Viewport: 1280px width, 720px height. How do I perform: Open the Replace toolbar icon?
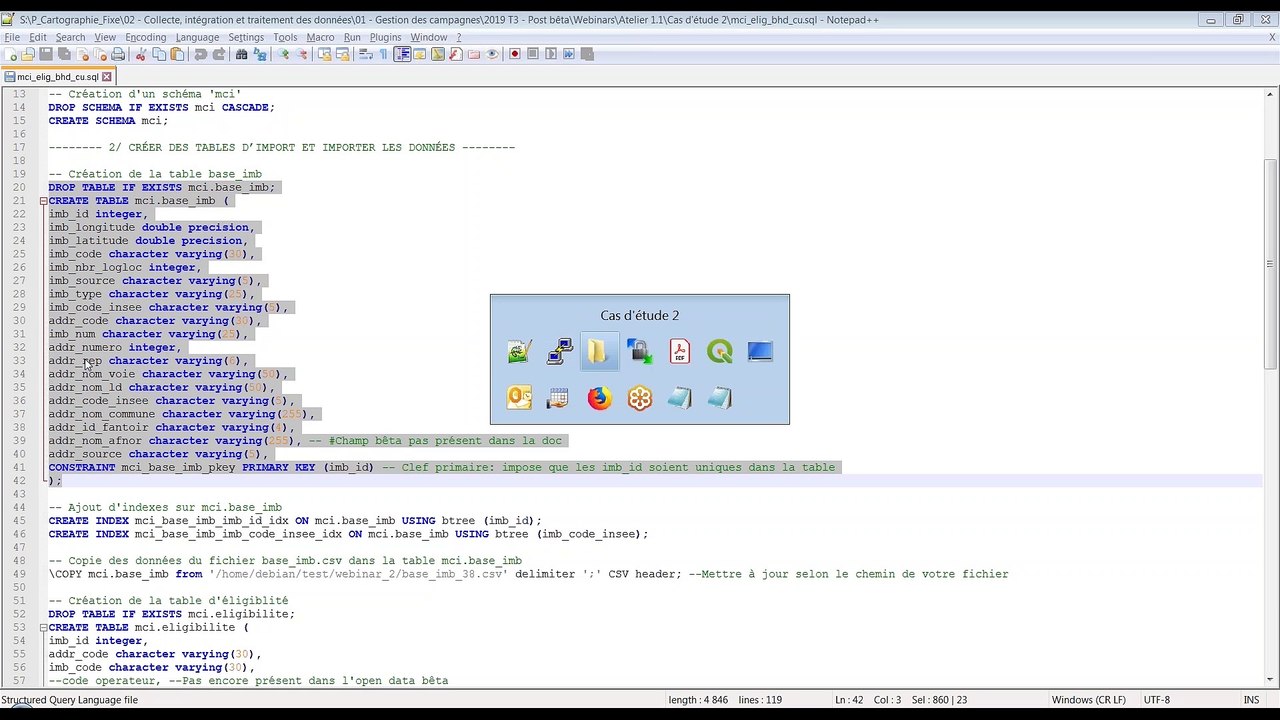[260, 54]
